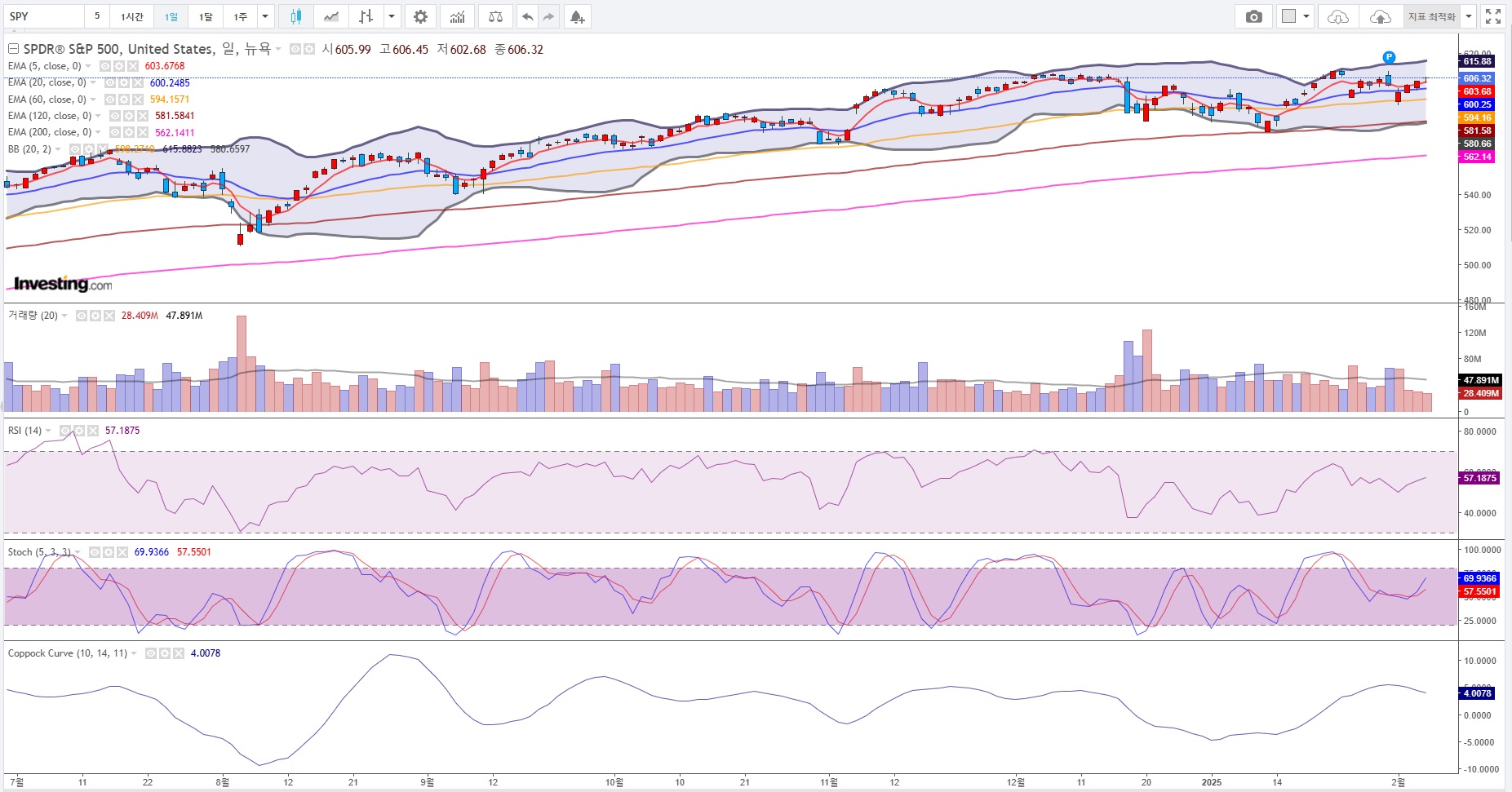1512x792 pixels.
Task: Add an alert with the bell icon
Action: 577,16
